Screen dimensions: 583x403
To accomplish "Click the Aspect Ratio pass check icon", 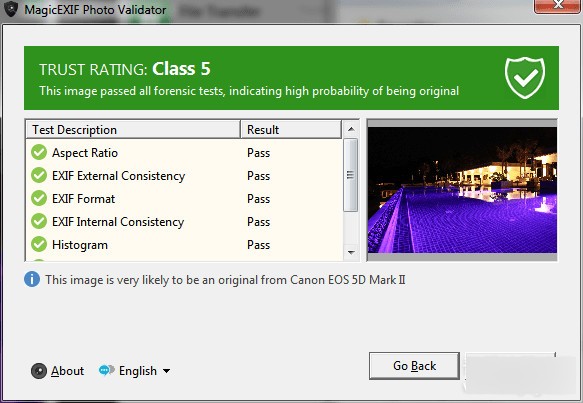I will [x=39, y=152].
